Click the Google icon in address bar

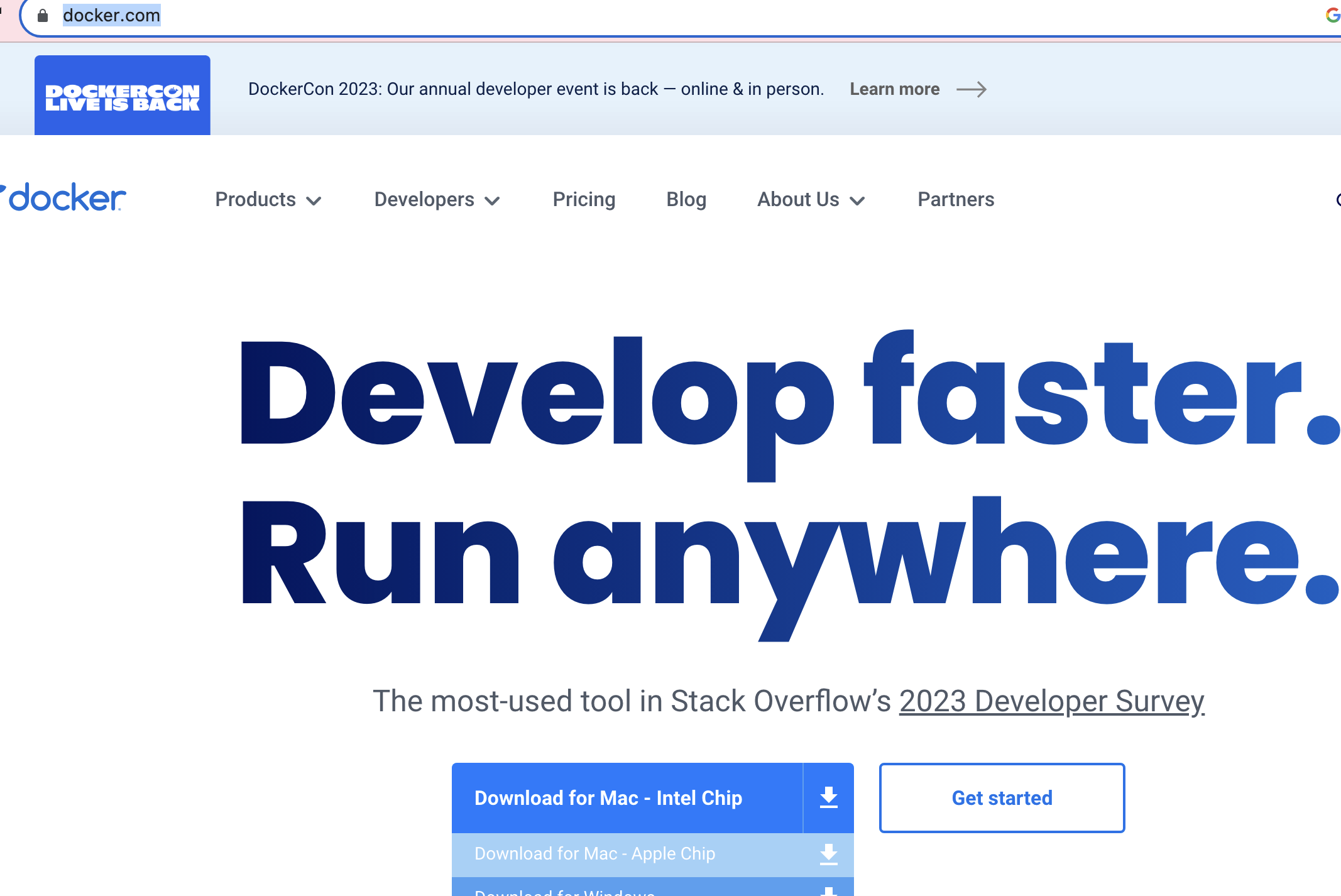click(x=1332, y=15)
